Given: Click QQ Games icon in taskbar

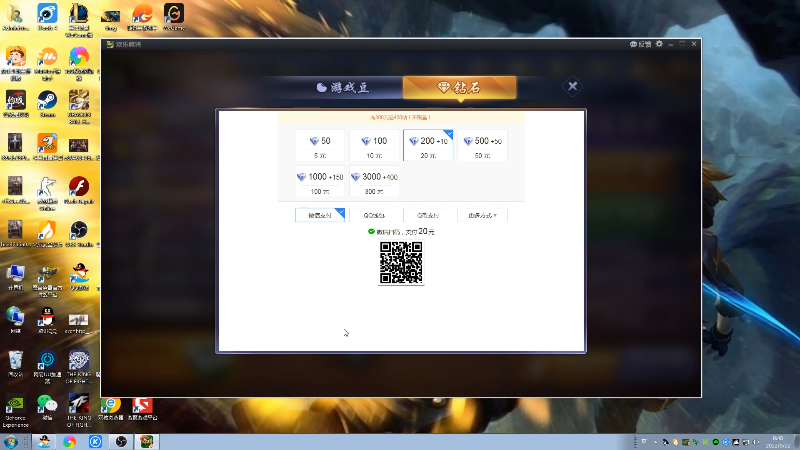Looking at the screenshot, I should pos(44,442).
